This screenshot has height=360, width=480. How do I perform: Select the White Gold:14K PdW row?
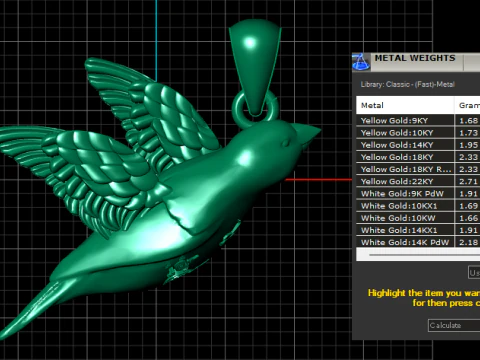(x=418, y=242)
